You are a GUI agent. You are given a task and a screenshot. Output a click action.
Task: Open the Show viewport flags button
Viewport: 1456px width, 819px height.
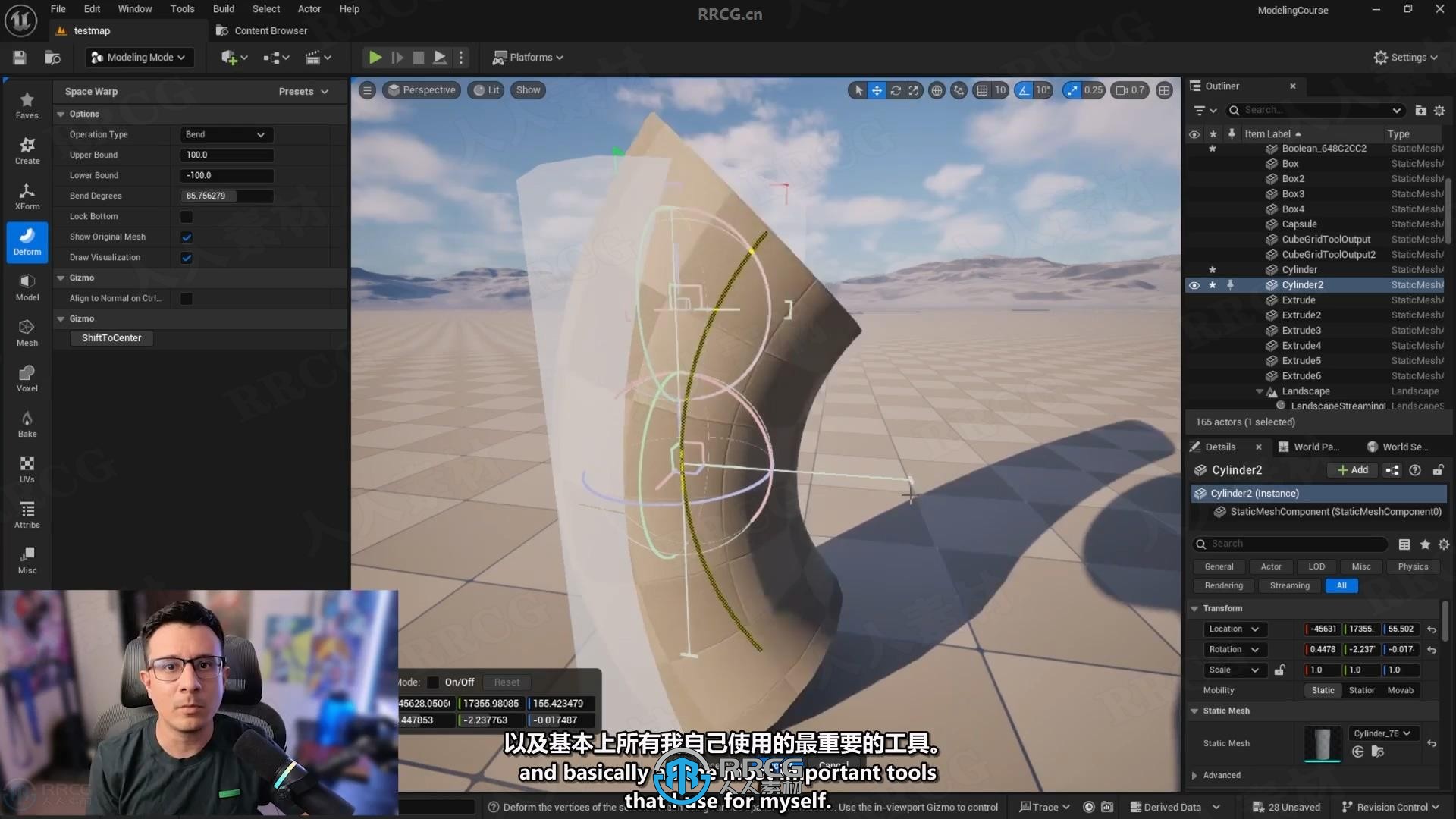(528, 90)
